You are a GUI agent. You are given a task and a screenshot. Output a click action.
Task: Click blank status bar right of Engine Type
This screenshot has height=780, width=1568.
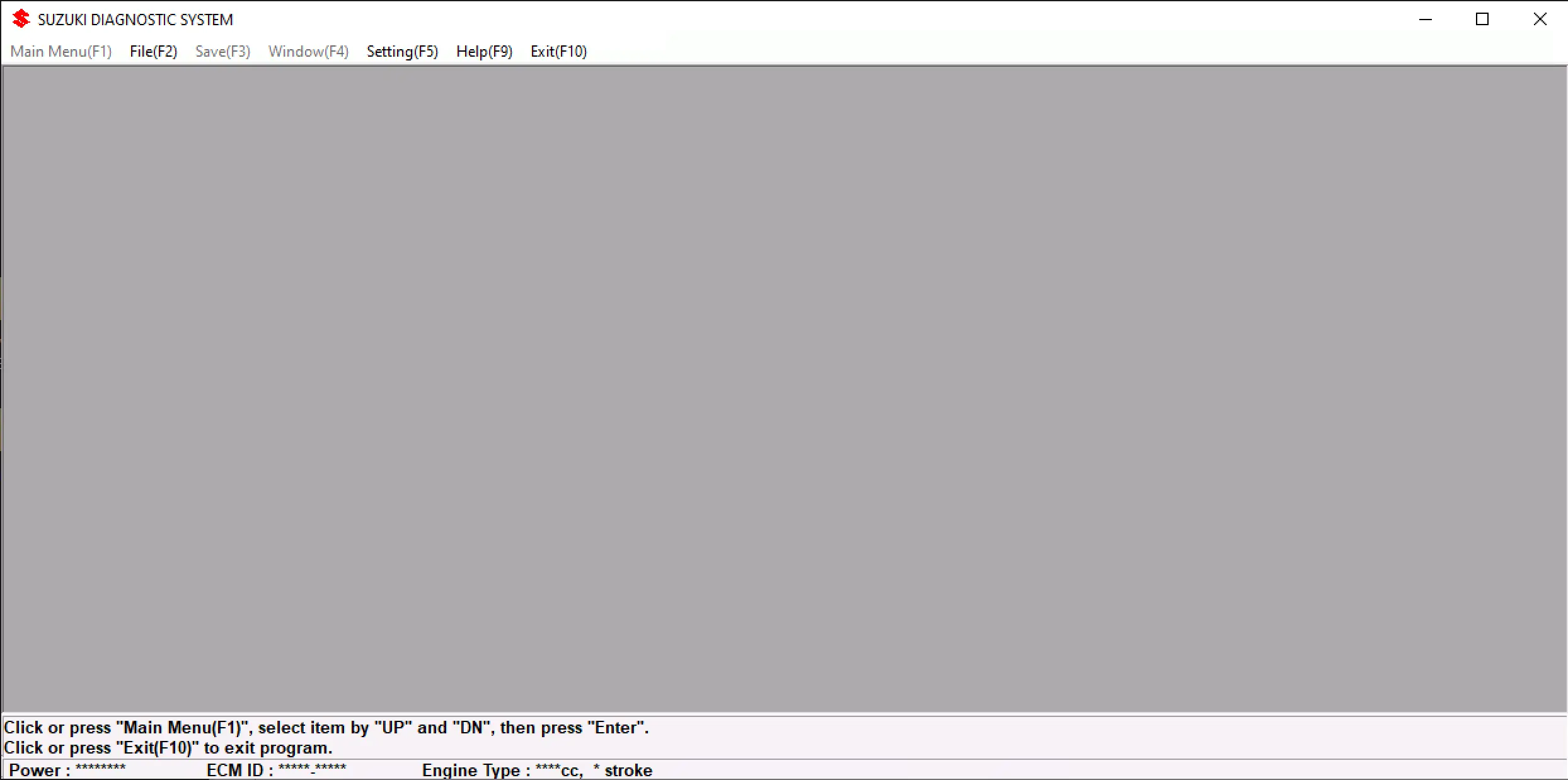1071,770
